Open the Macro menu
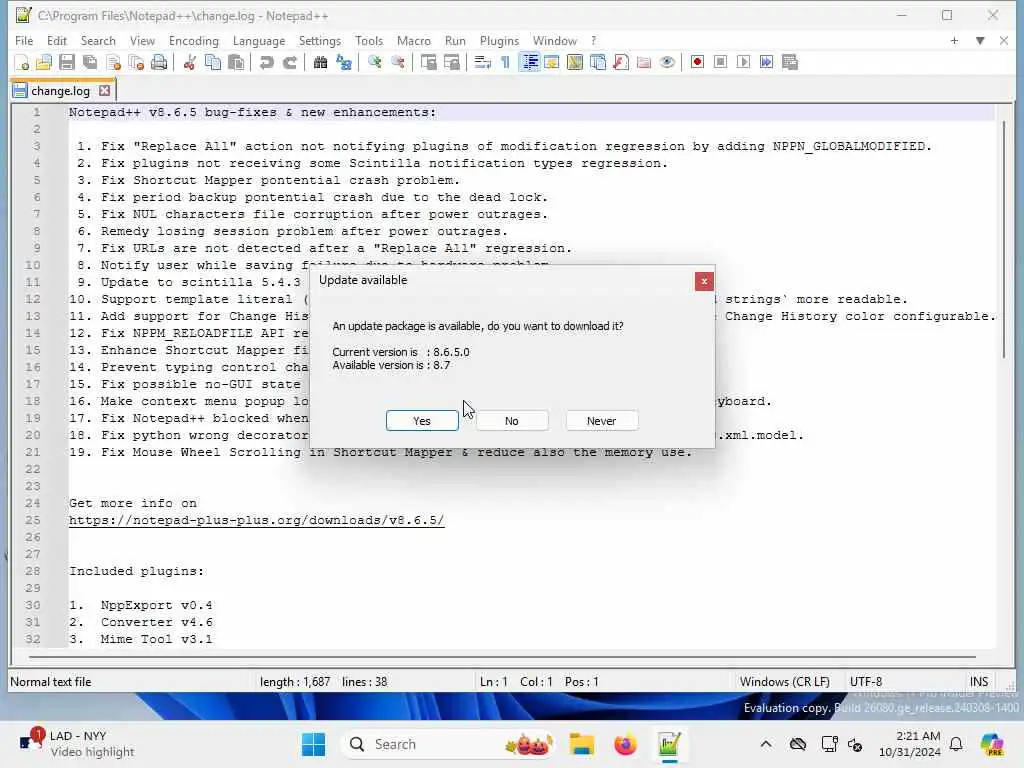Image resolution: width=1024 pixels, height=768 pixels. pyautogui.click(x=413, y=40)
